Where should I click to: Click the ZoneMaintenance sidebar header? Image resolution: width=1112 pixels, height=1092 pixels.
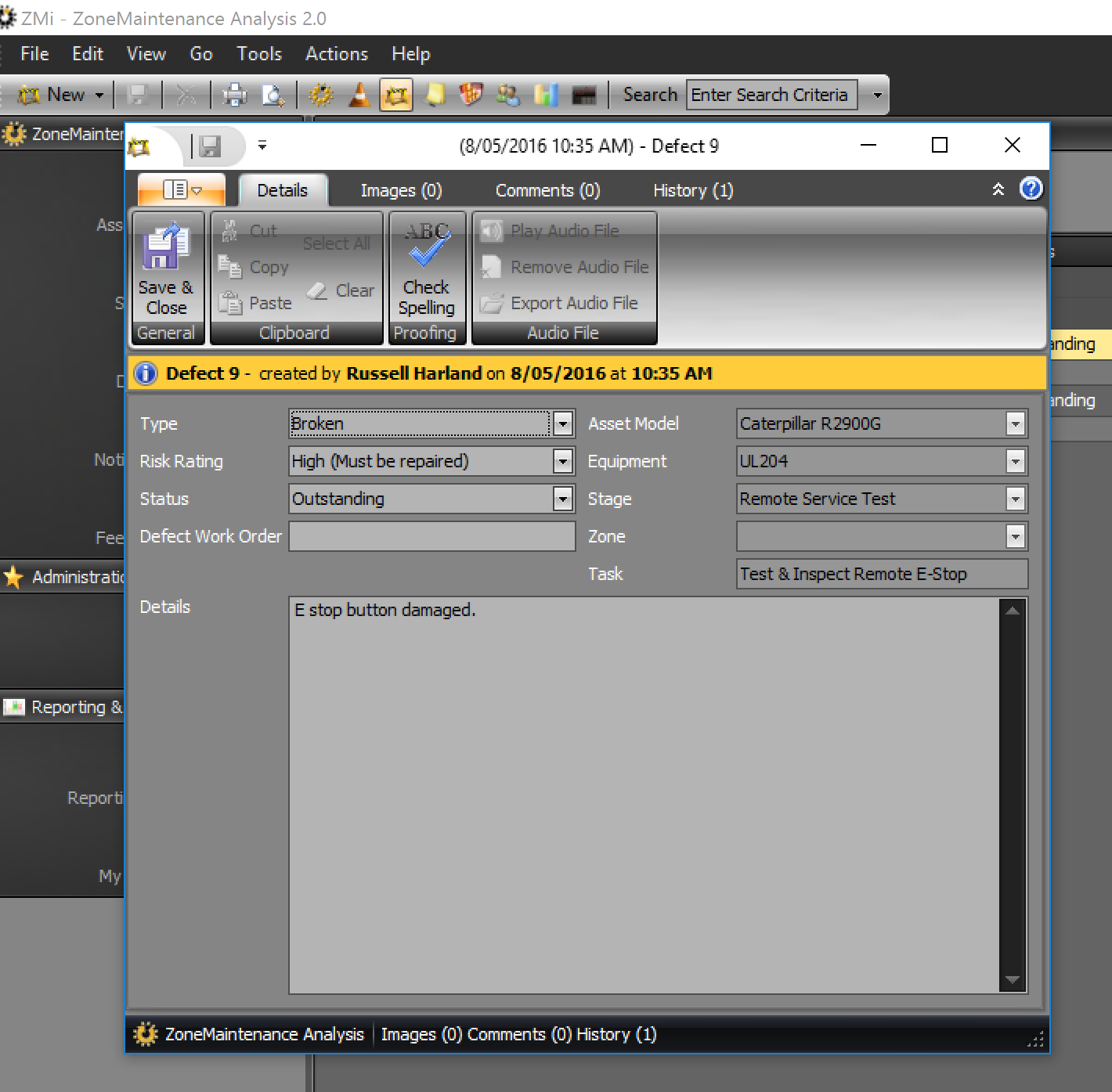63,134
